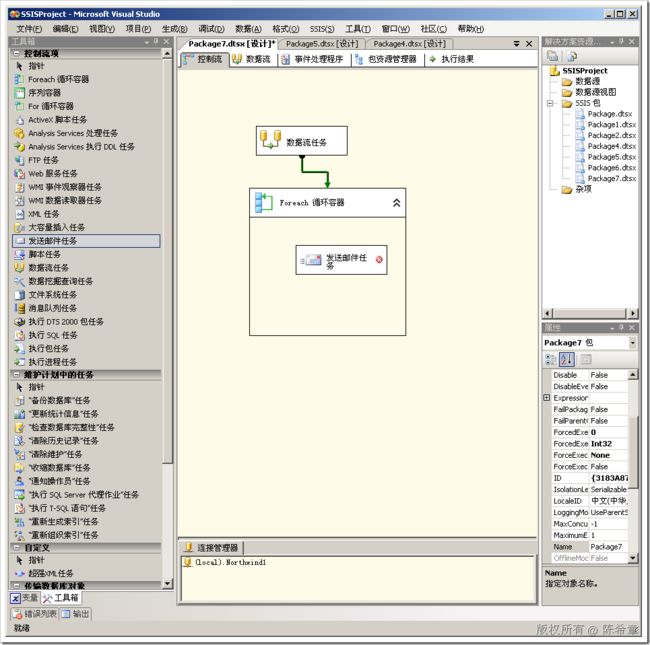Image resolution: width=650 pixels, height=645 pixels.
Task: Collapse the 传输数据库对象 toolbox section
Action: (x=17, y=585)
